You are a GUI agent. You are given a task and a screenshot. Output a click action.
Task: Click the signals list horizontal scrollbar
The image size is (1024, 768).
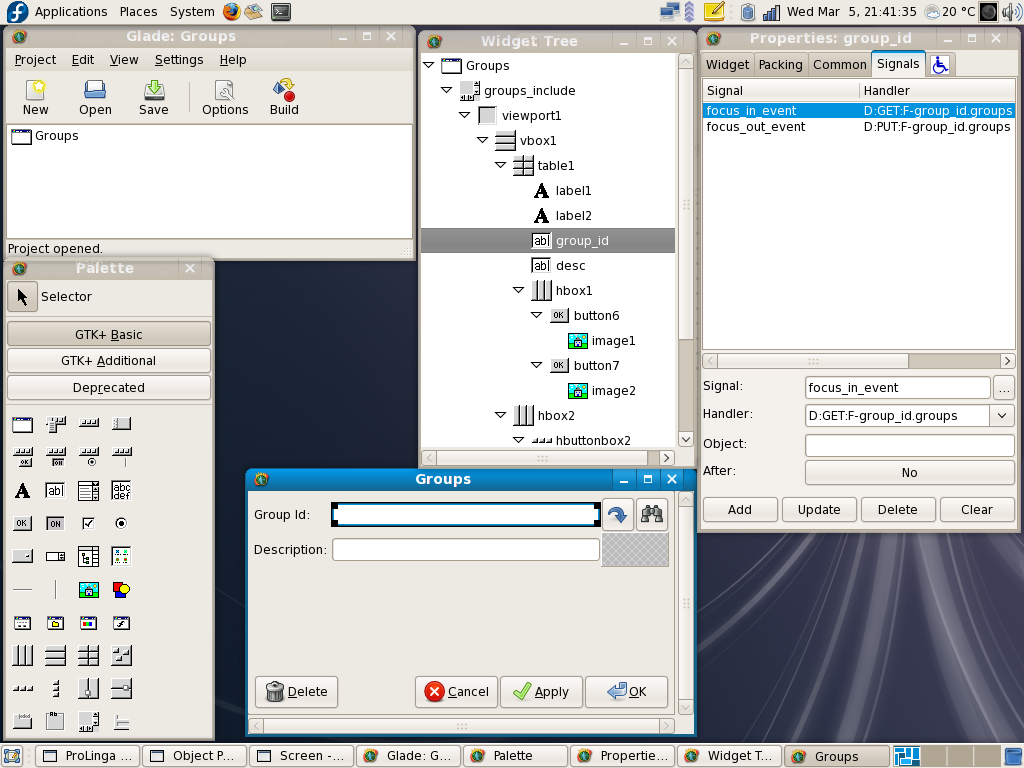858,360
